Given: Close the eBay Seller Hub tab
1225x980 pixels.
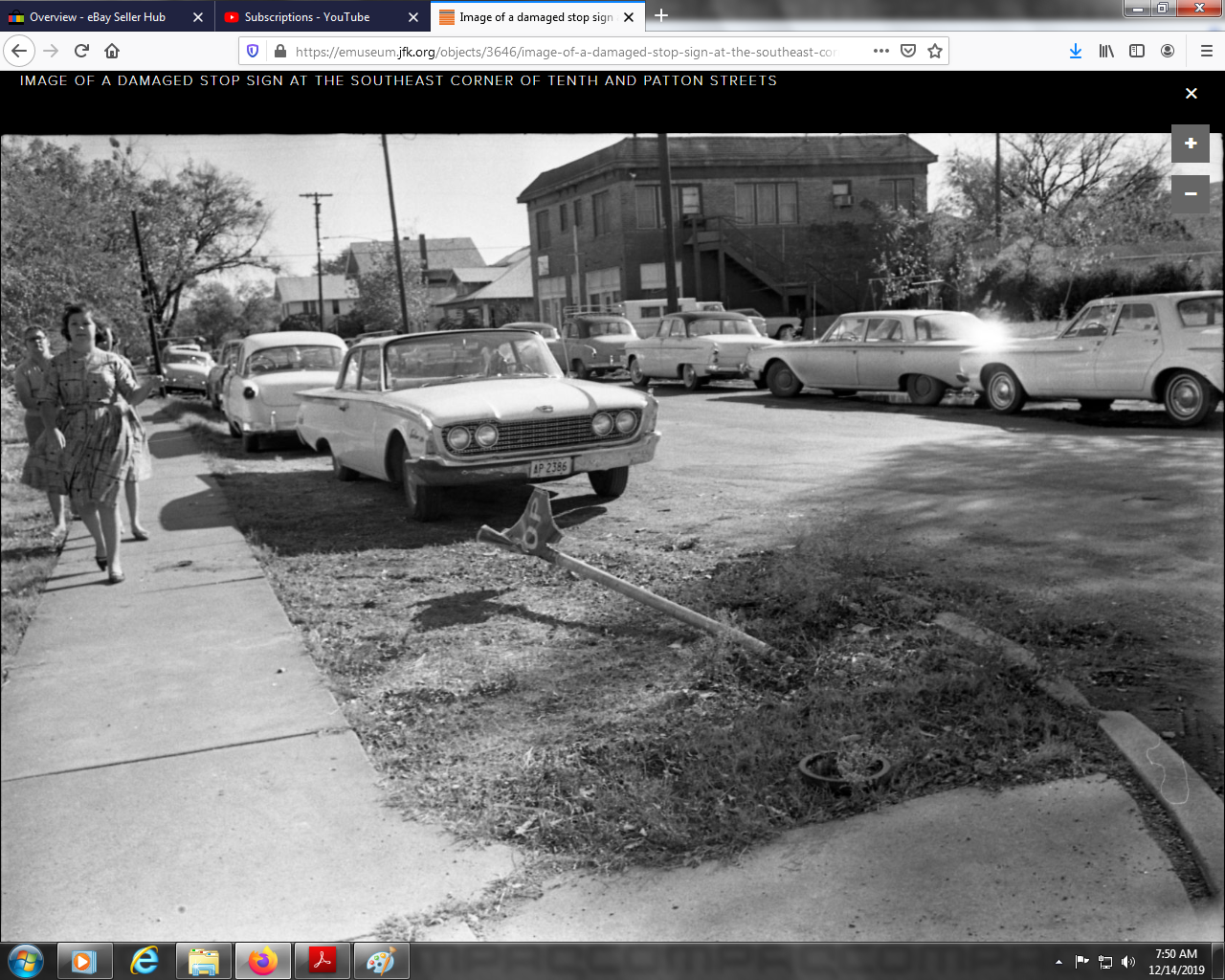Looking at the screenshot, I should tap(198, 17).
